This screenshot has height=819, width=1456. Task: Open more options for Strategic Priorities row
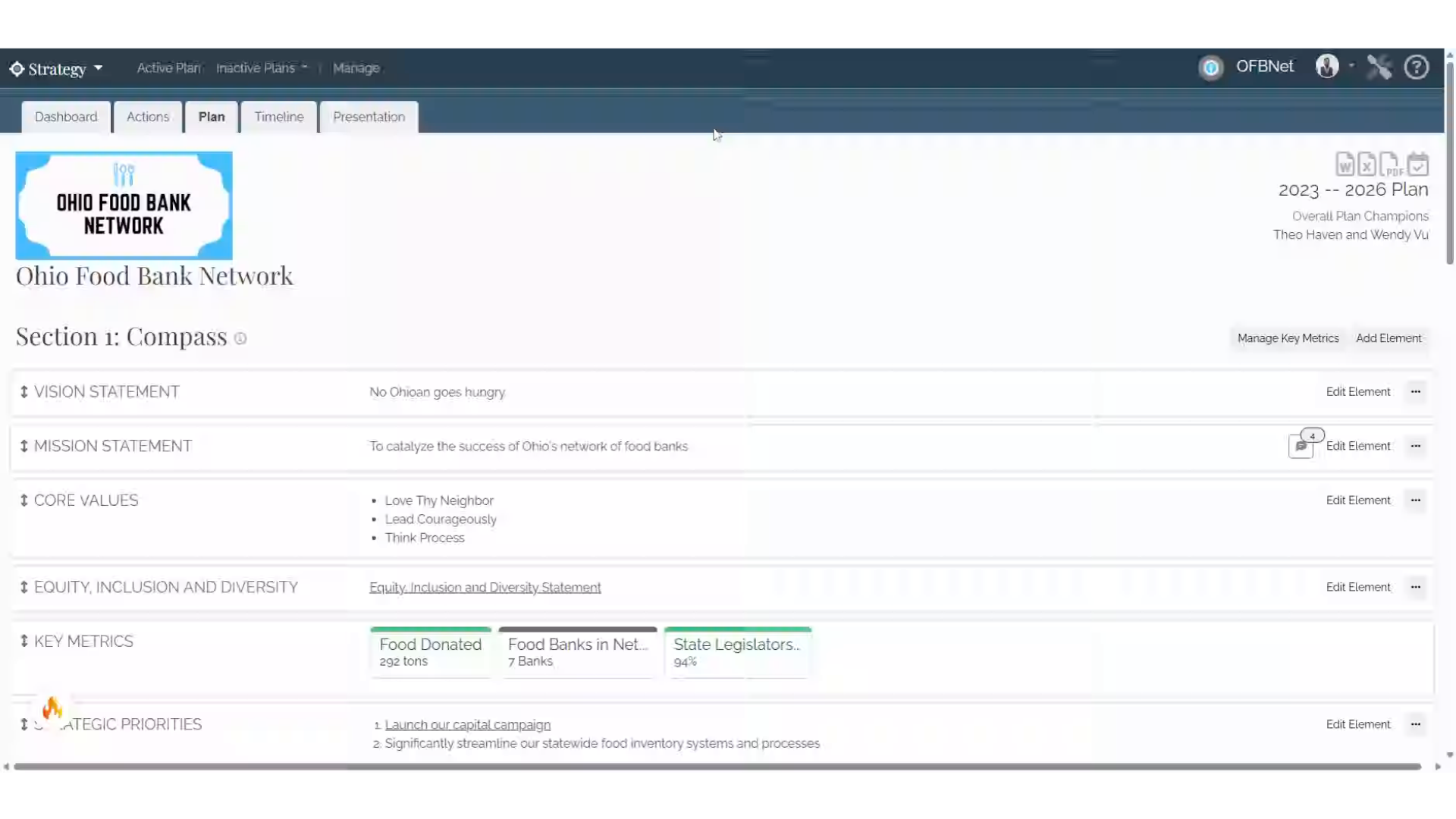point(1416,724)
